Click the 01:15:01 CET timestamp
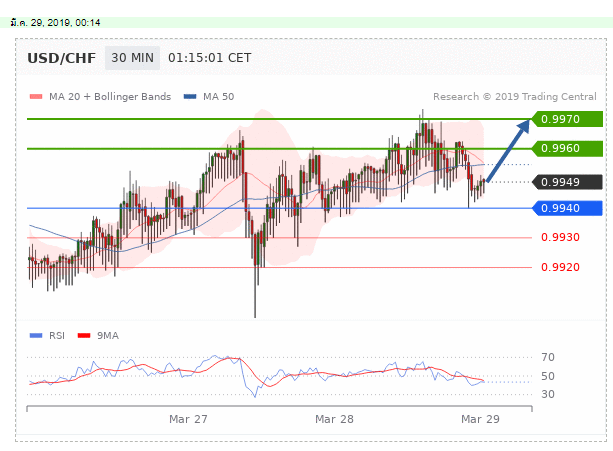 [210, 58]
